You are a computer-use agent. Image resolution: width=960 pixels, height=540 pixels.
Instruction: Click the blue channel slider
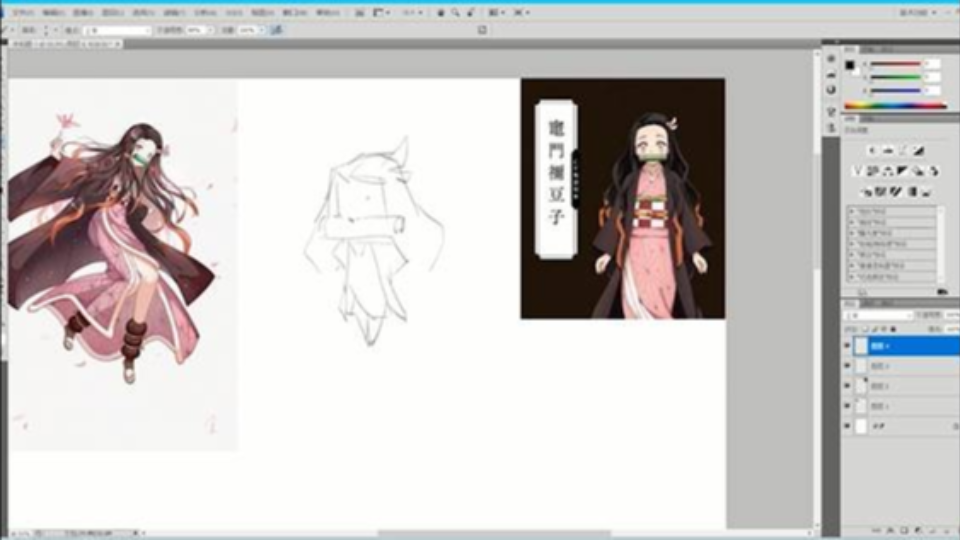click(x=896, y=91)
